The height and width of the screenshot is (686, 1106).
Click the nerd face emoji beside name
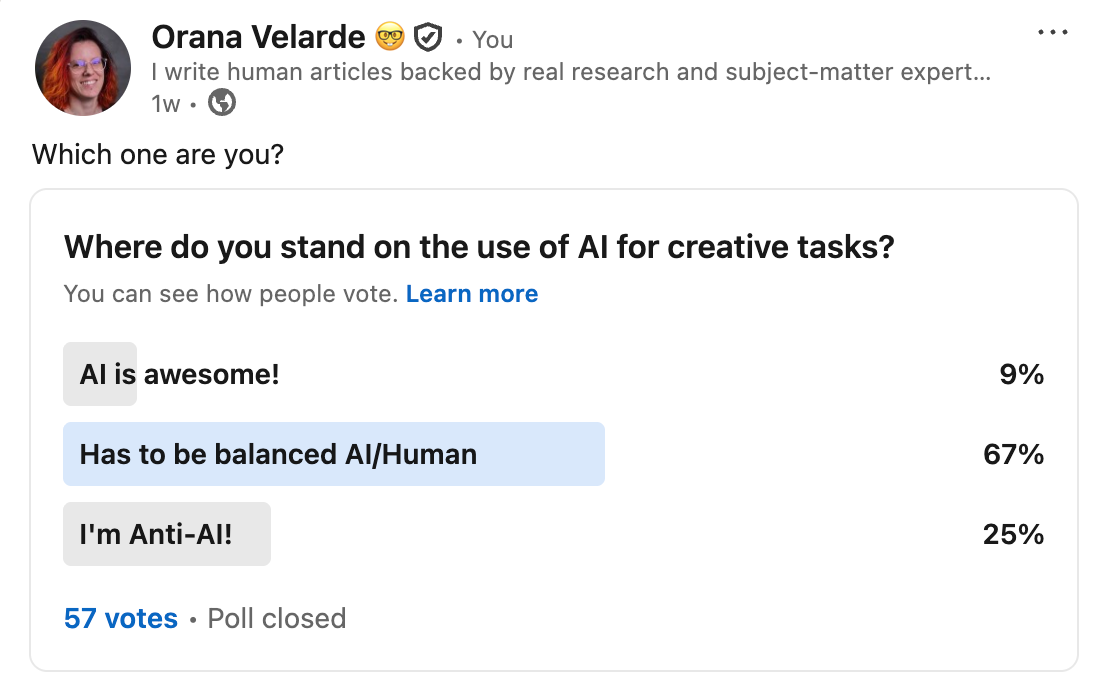[389, 39]
